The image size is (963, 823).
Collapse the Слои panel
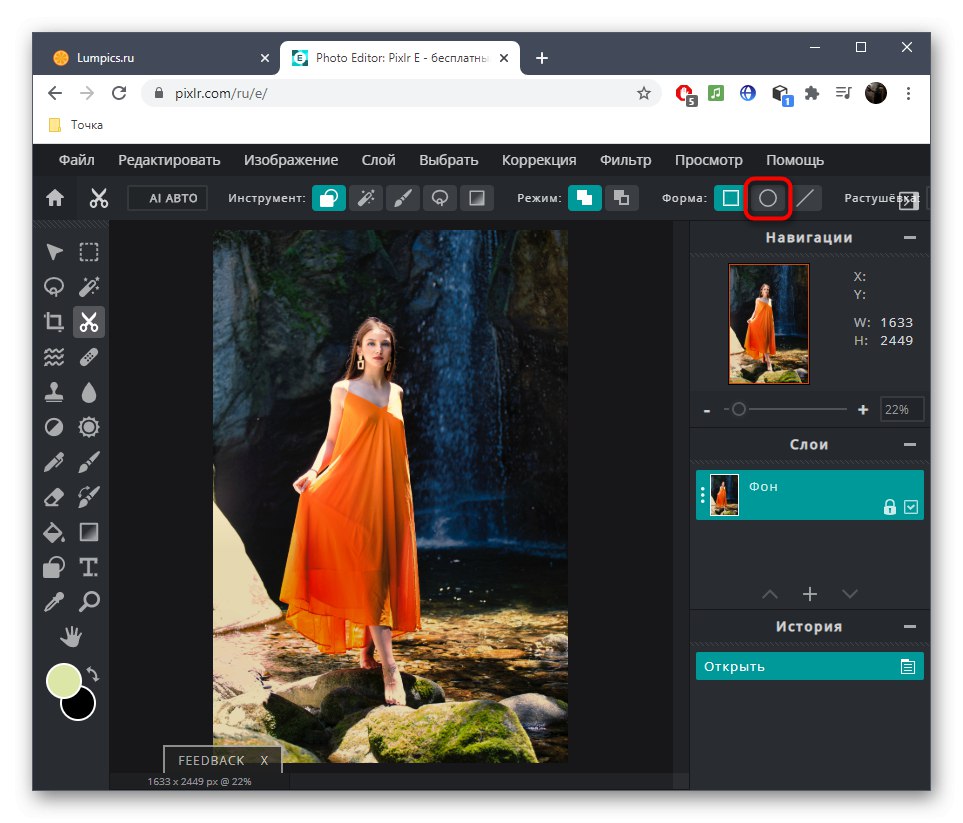point(909,445)
